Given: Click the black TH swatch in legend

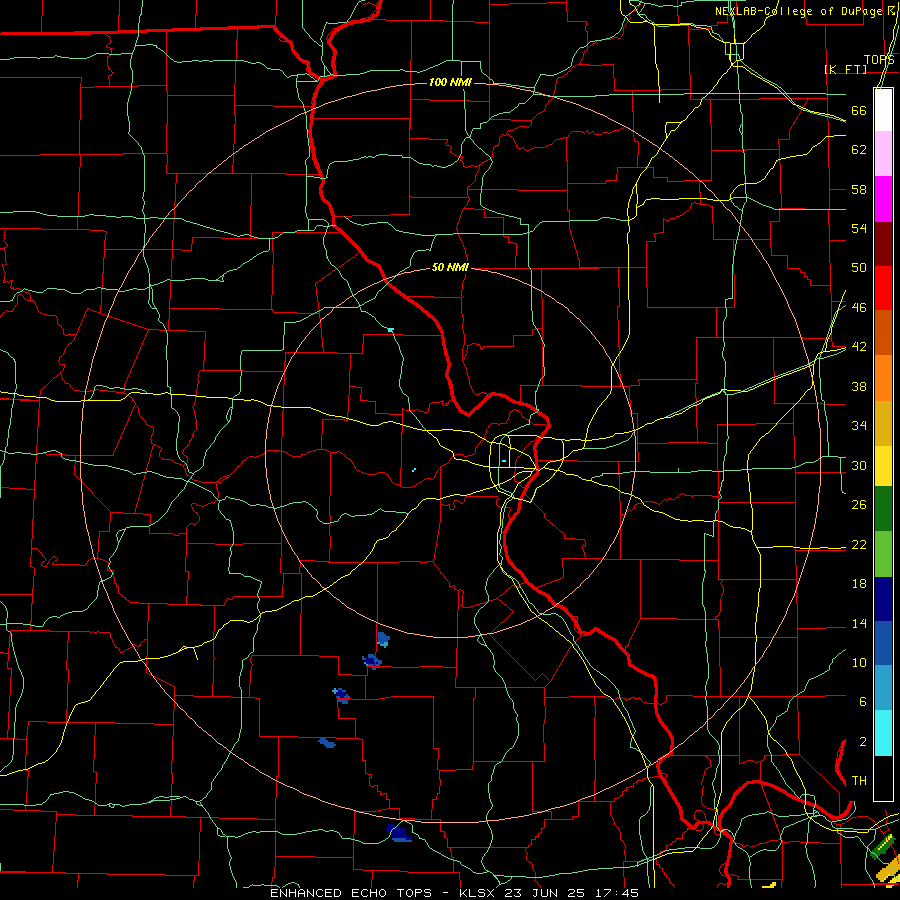Looking at the screenshot, I should 883,778.
